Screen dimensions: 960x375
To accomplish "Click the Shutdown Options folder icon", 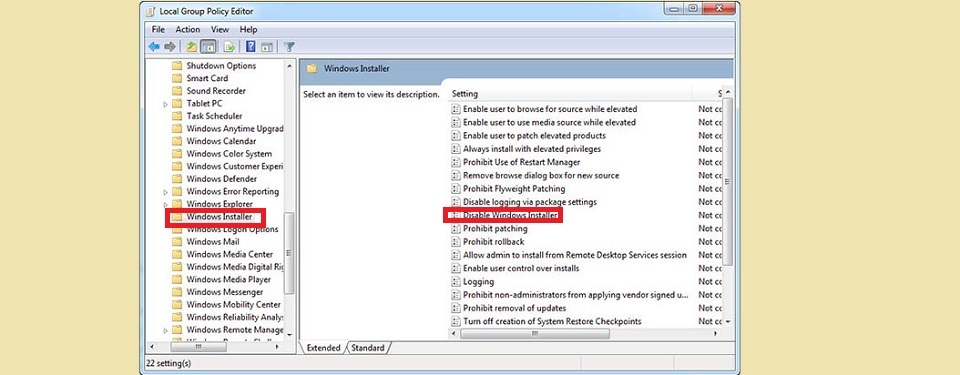I will pos(177,66).
